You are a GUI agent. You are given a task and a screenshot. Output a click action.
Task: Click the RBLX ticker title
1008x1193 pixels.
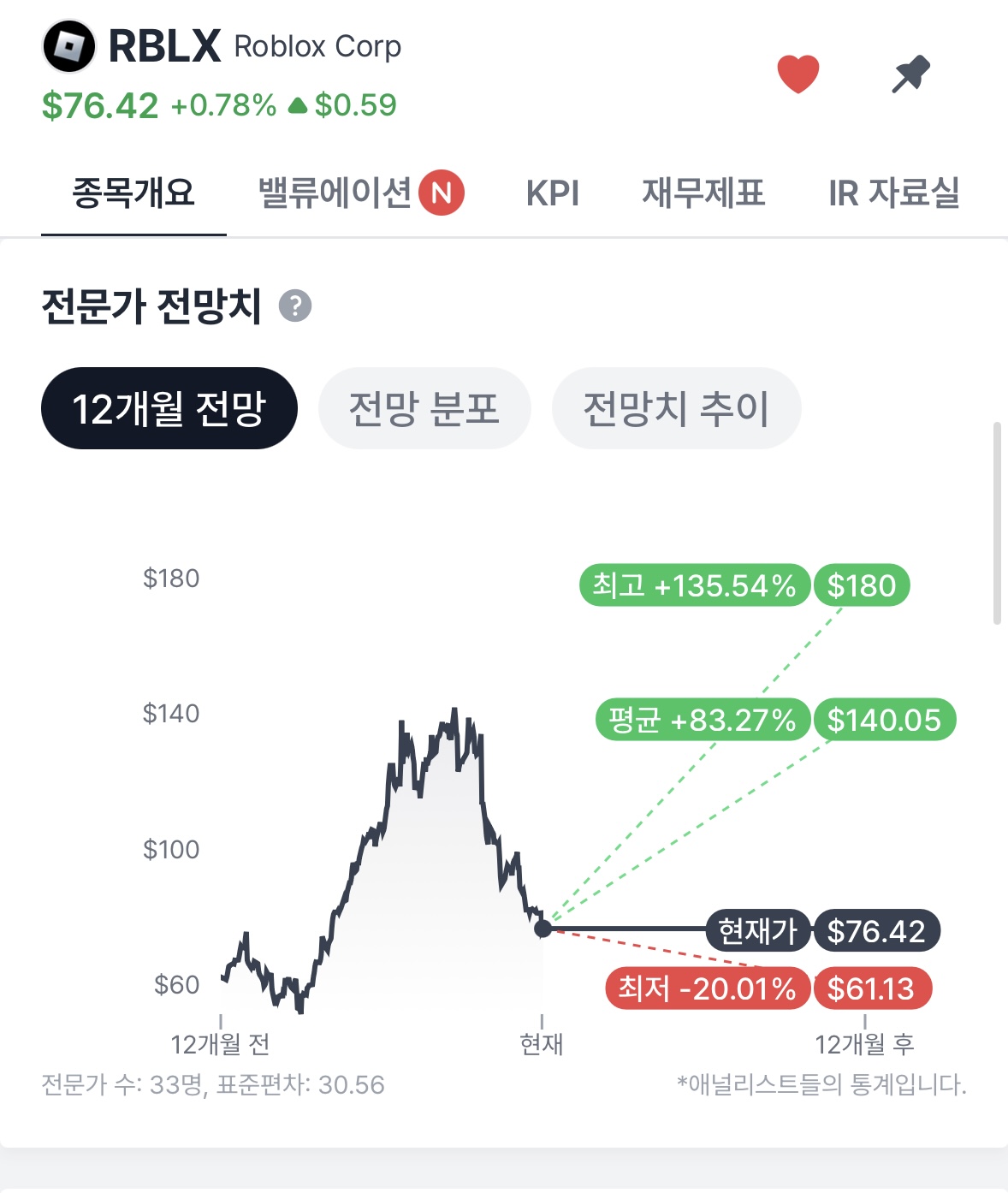pyautogui.click(x=164, y=46)
